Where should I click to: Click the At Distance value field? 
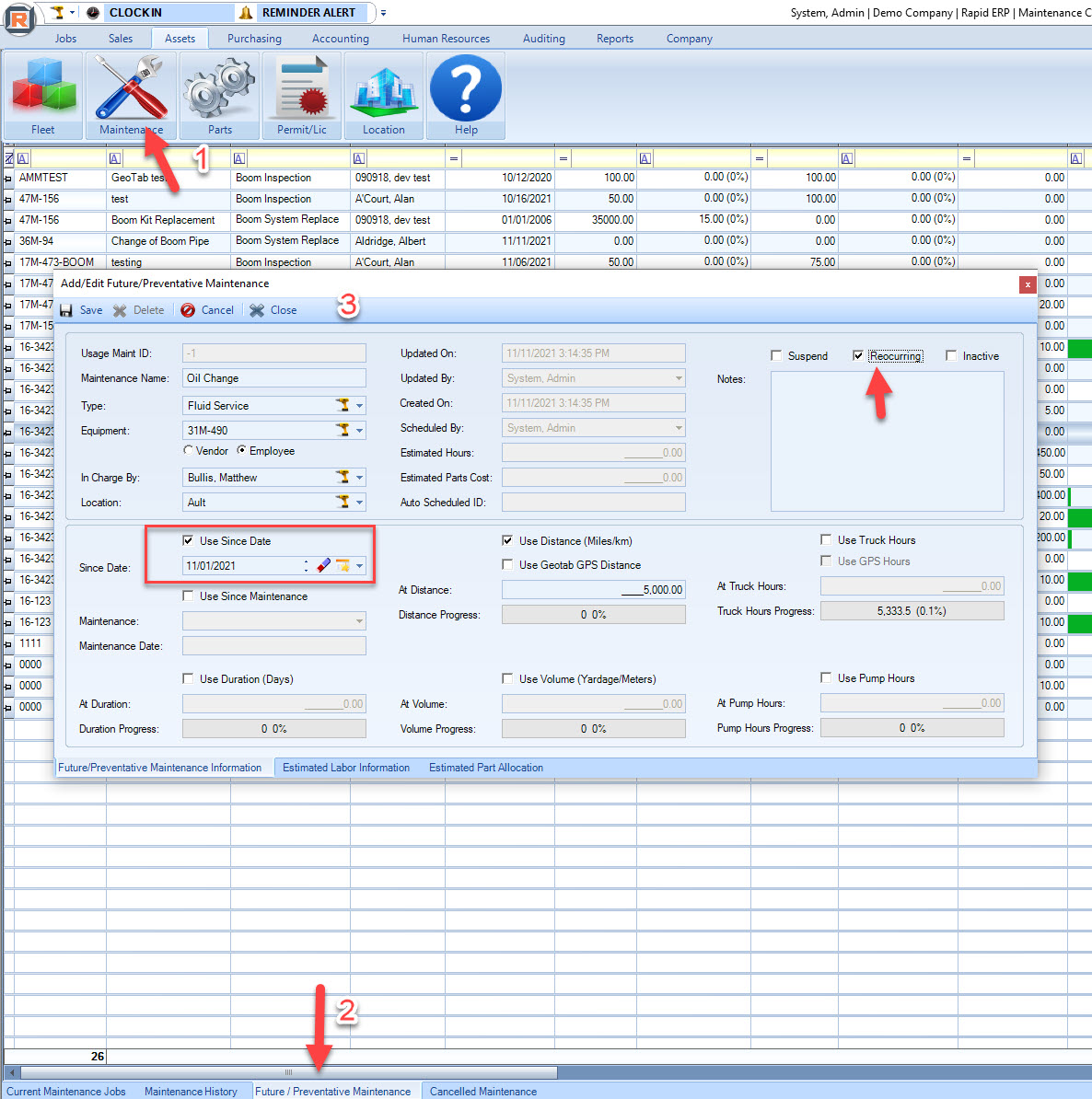[x=593, y=589]
